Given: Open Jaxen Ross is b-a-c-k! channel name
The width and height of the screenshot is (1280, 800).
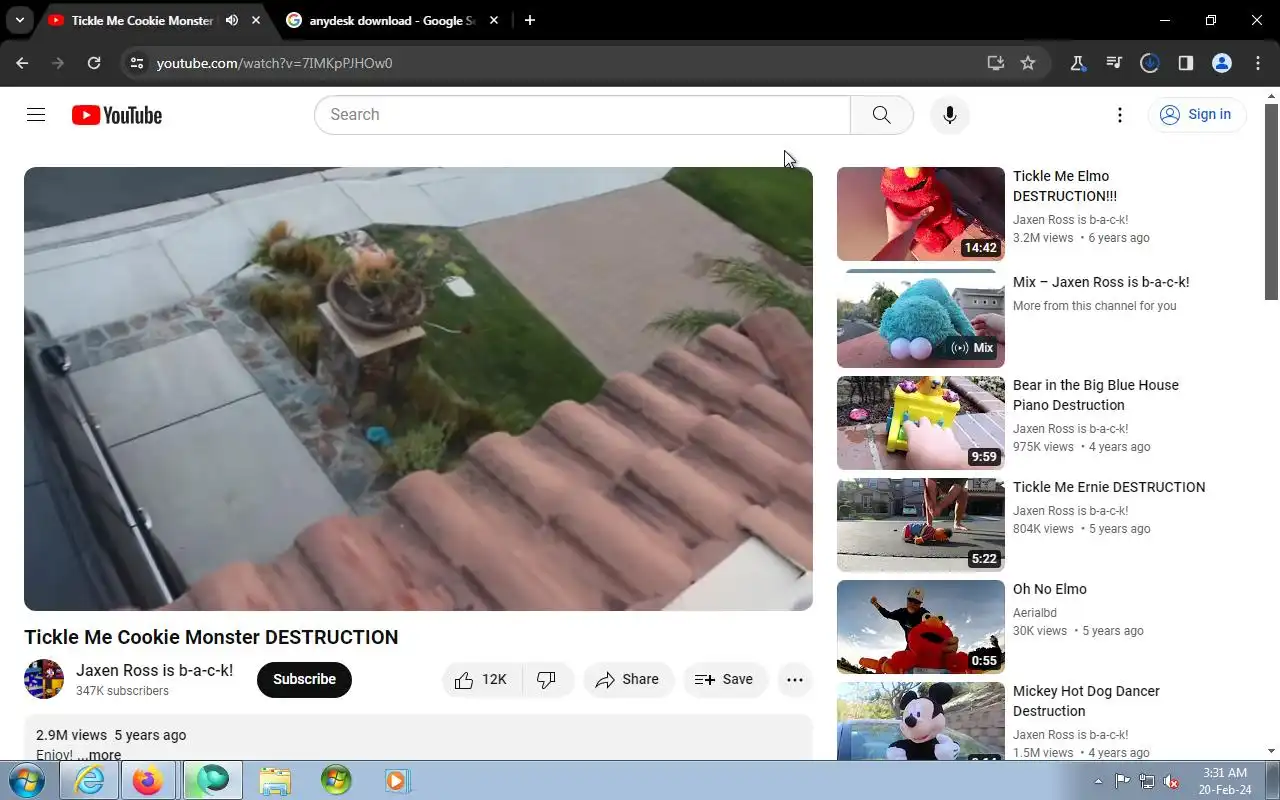Looking at the screenshot, I should pos(154,670).
